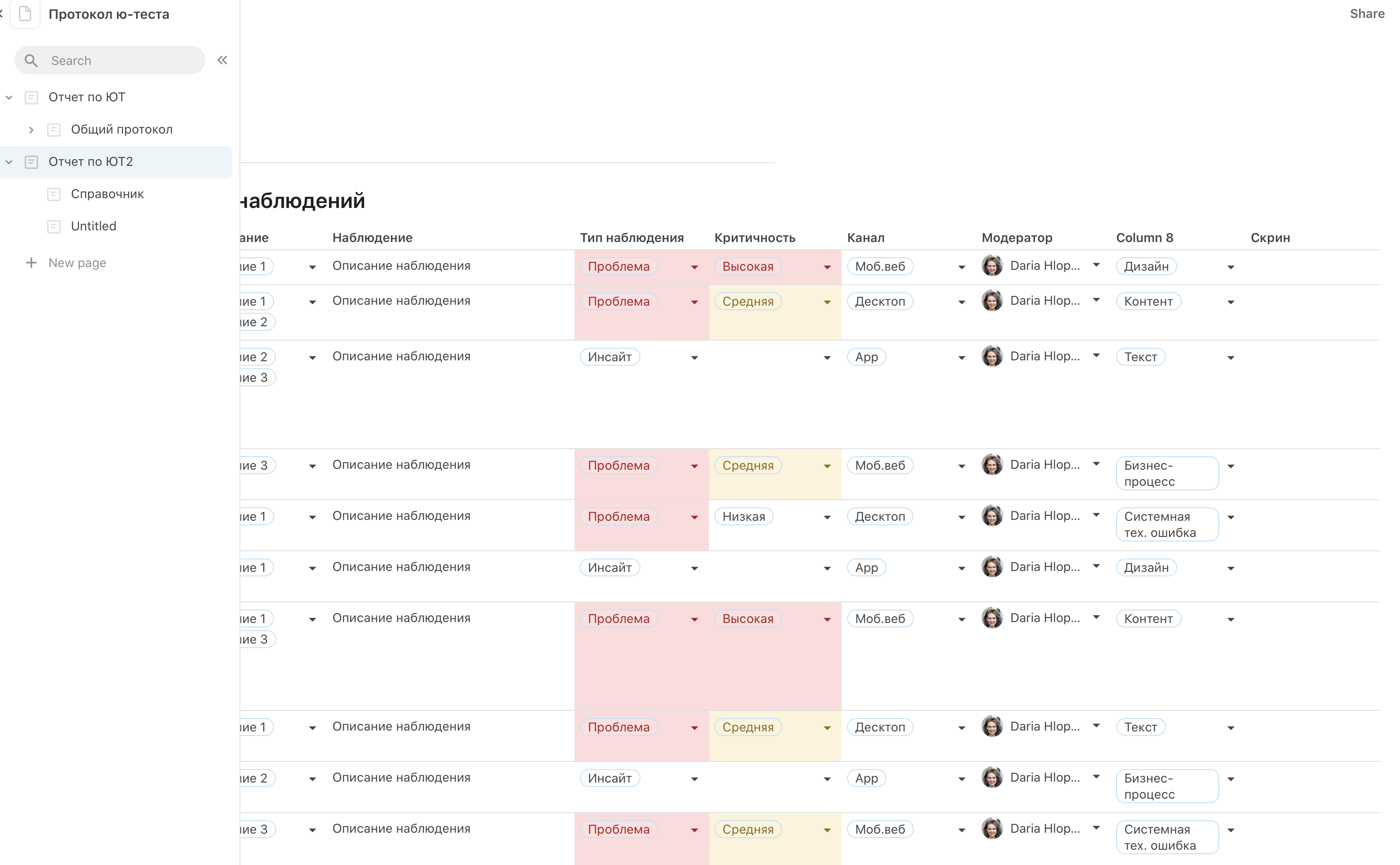Click page icon next to Общий протокол

pyautogui.click(x=54, y=130)
